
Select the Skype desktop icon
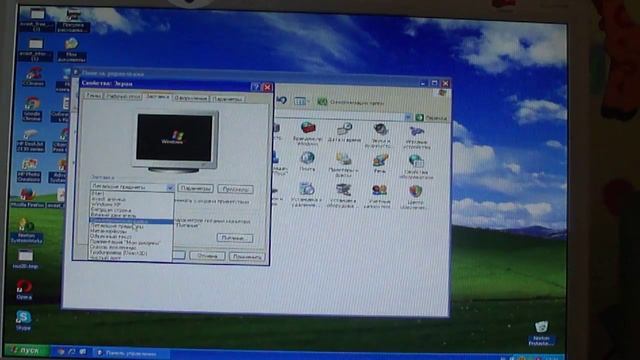coord(23,320)
